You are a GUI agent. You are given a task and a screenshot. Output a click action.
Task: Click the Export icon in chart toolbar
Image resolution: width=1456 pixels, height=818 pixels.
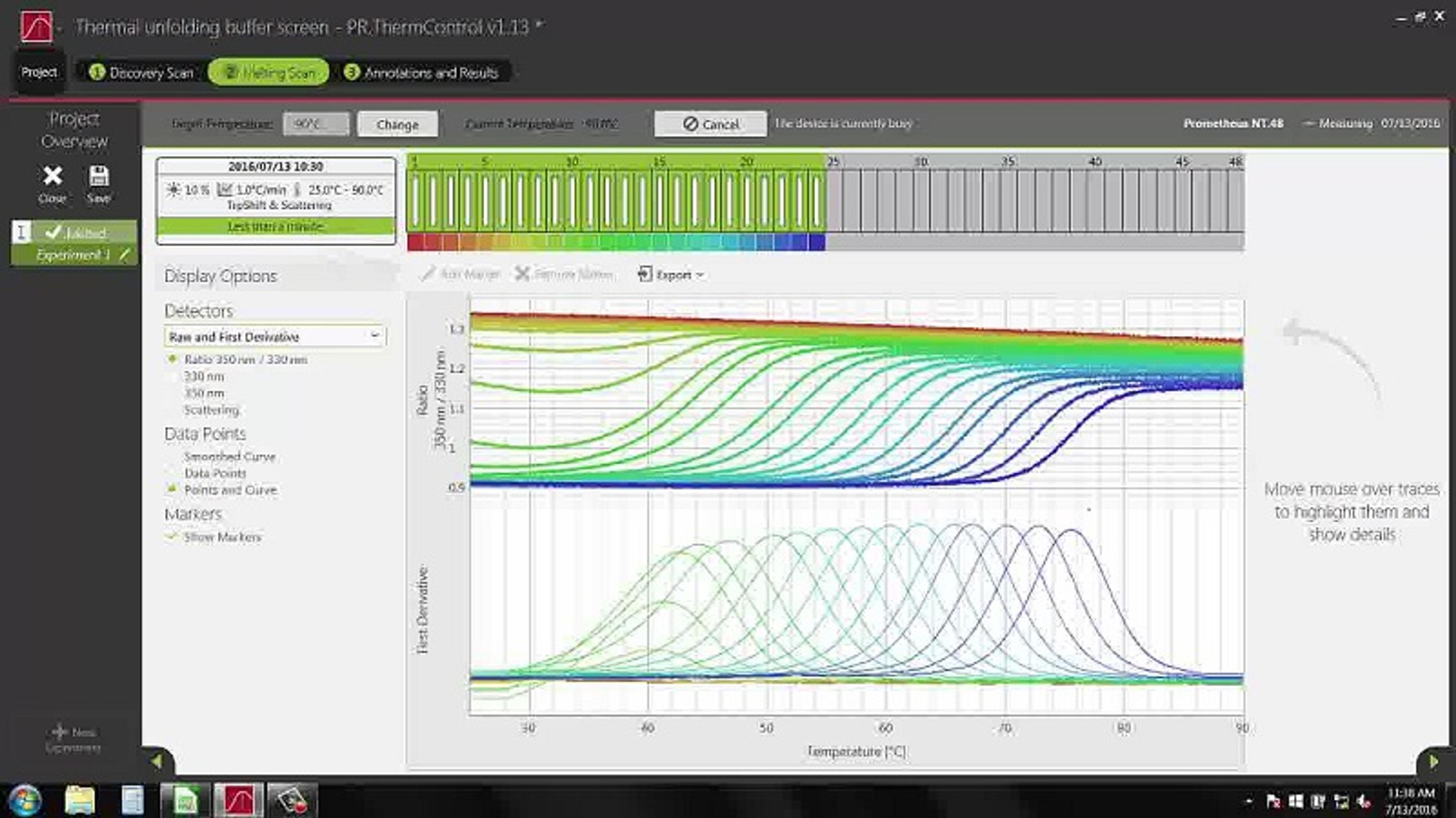(644, 275)
